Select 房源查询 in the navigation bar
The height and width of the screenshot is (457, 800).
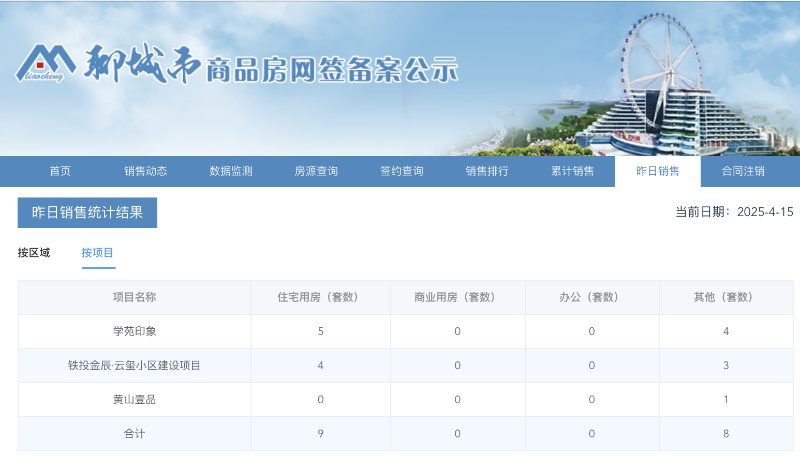click(316, 171)
